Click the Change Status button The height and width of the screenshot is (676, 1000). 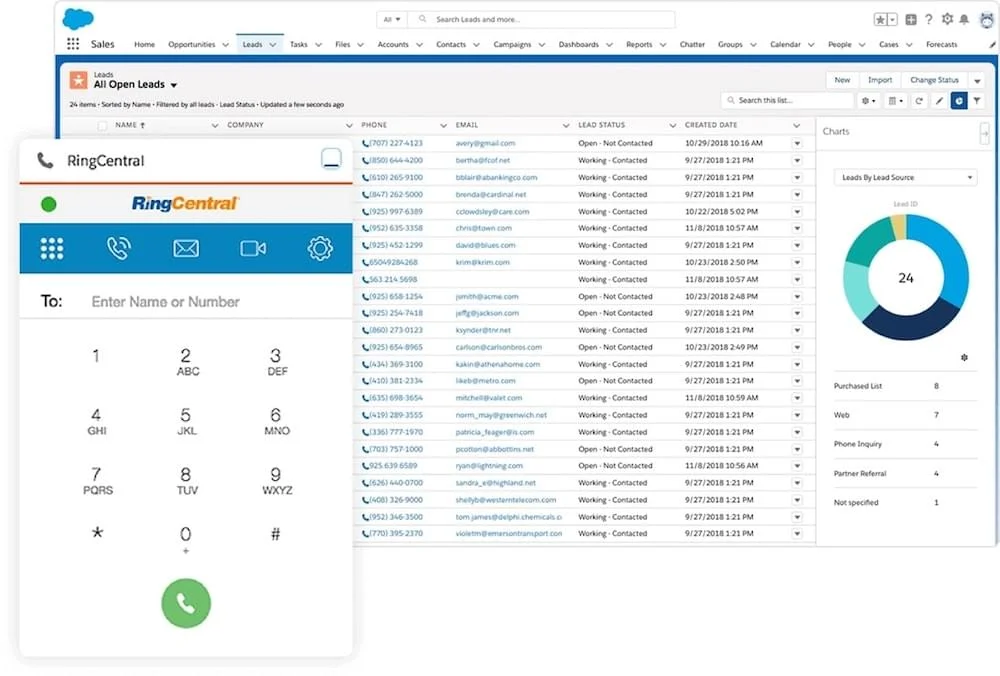934,80
